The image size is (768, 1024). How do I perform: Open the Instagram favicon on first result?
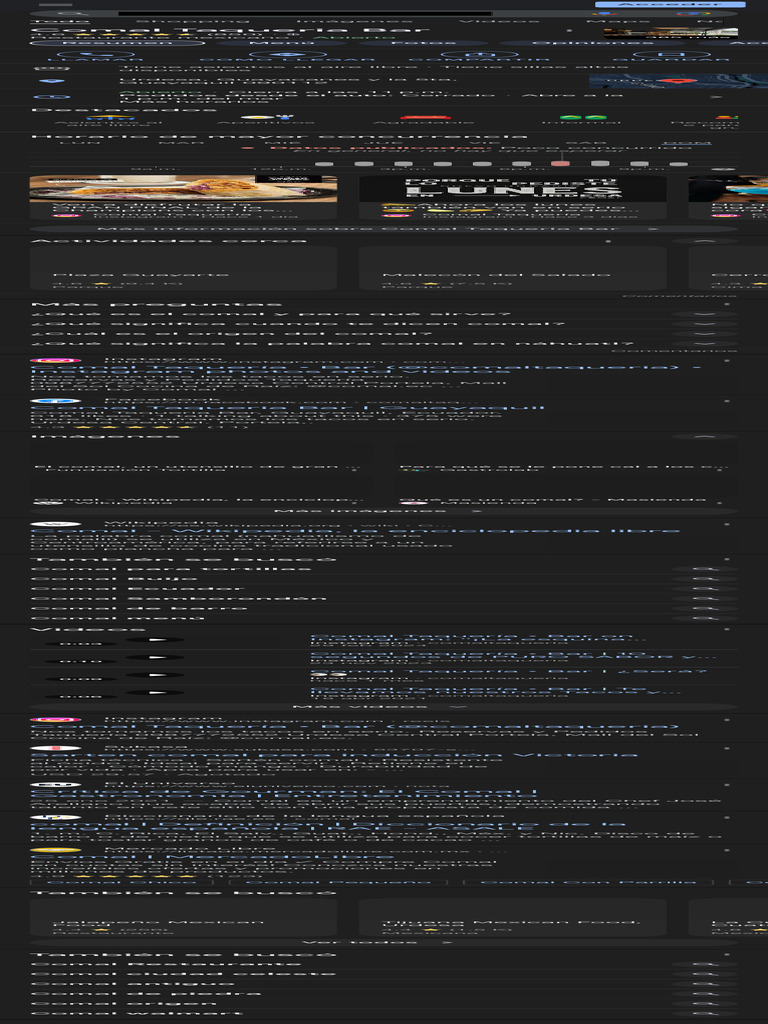(56, 360)
